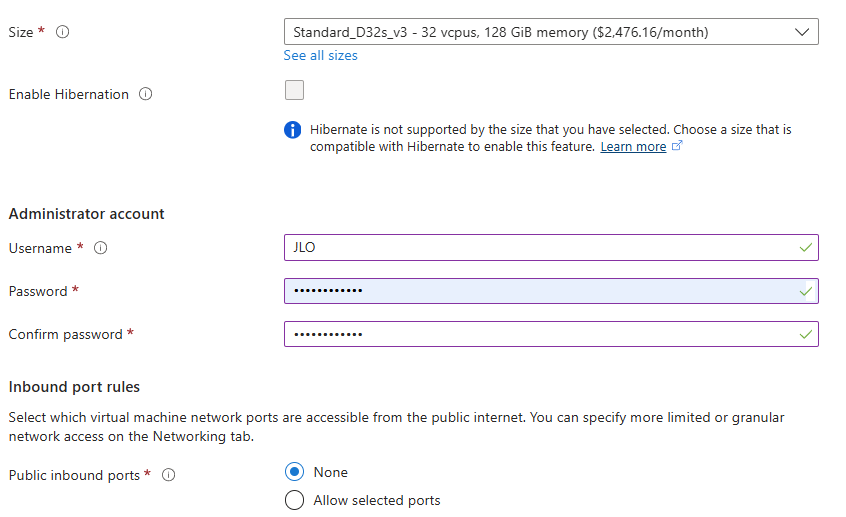Click the green checkmark in Confirm password field
This screenshot has width=846, height=517.
coord(806,335)
